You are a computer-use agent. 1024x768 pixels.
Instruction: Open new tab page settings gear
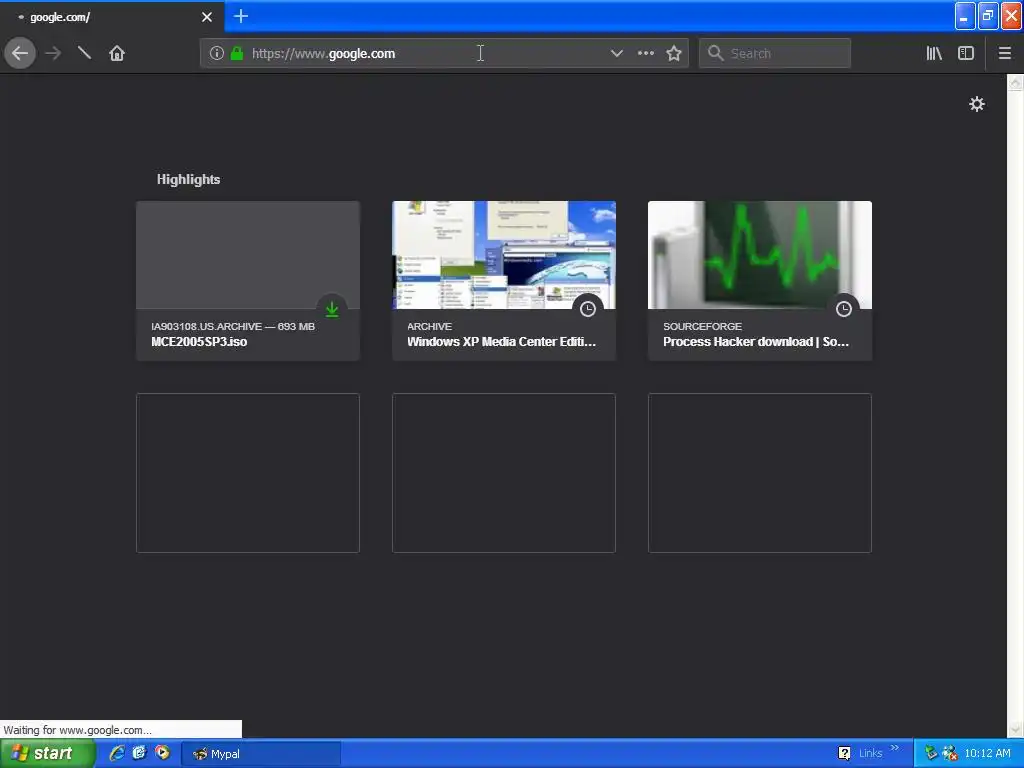pyautogui.click(x=976, y=104)
